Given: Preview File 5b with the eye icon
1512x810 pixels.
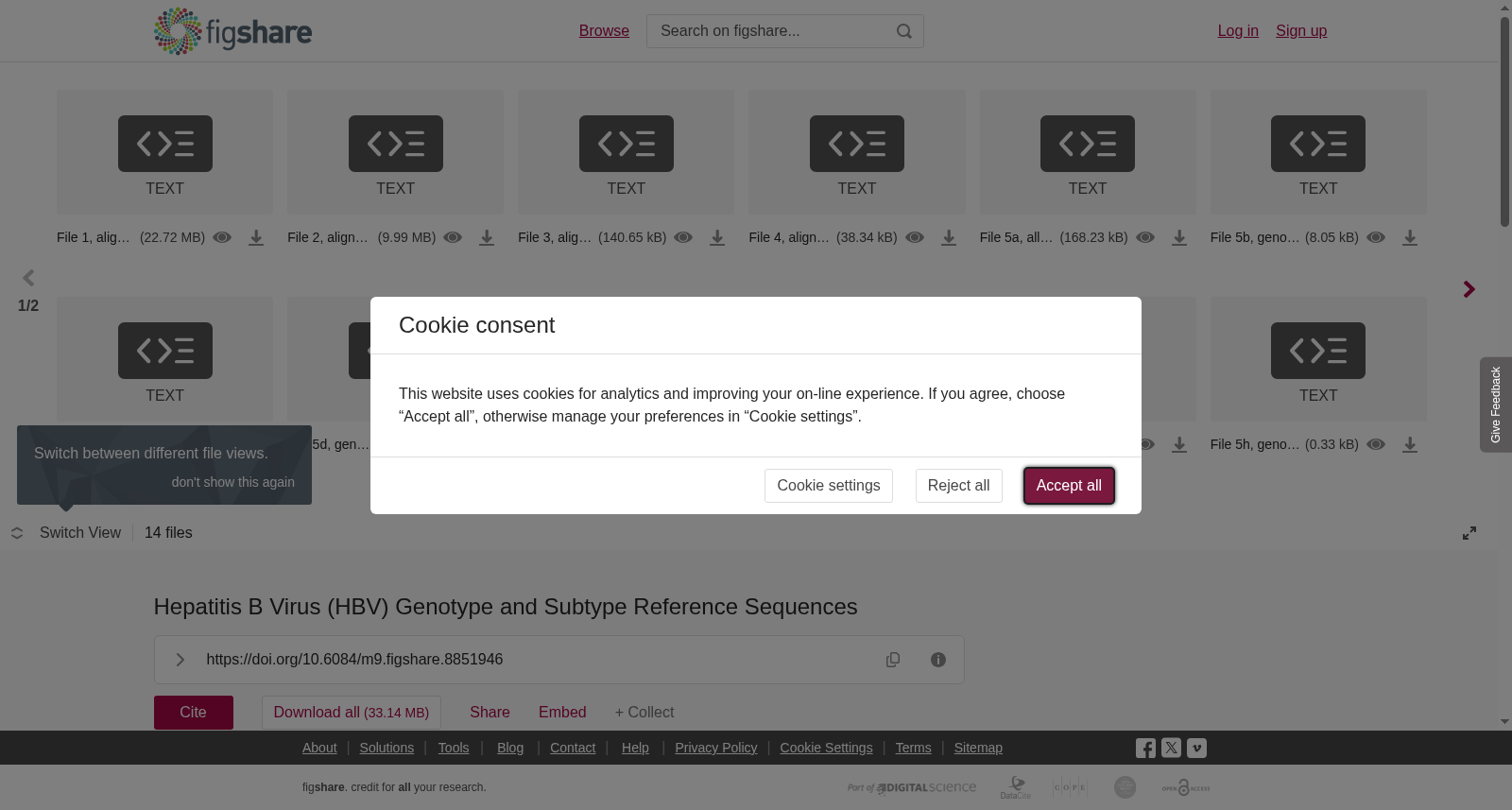Looking at the screenshot, I should (1376, 237).
